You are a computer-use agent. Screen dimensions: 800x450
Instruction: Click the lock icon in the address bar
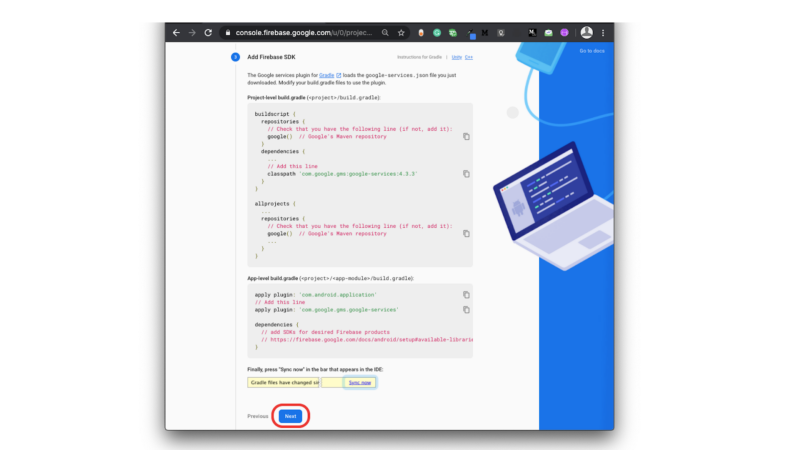[228, 33]
